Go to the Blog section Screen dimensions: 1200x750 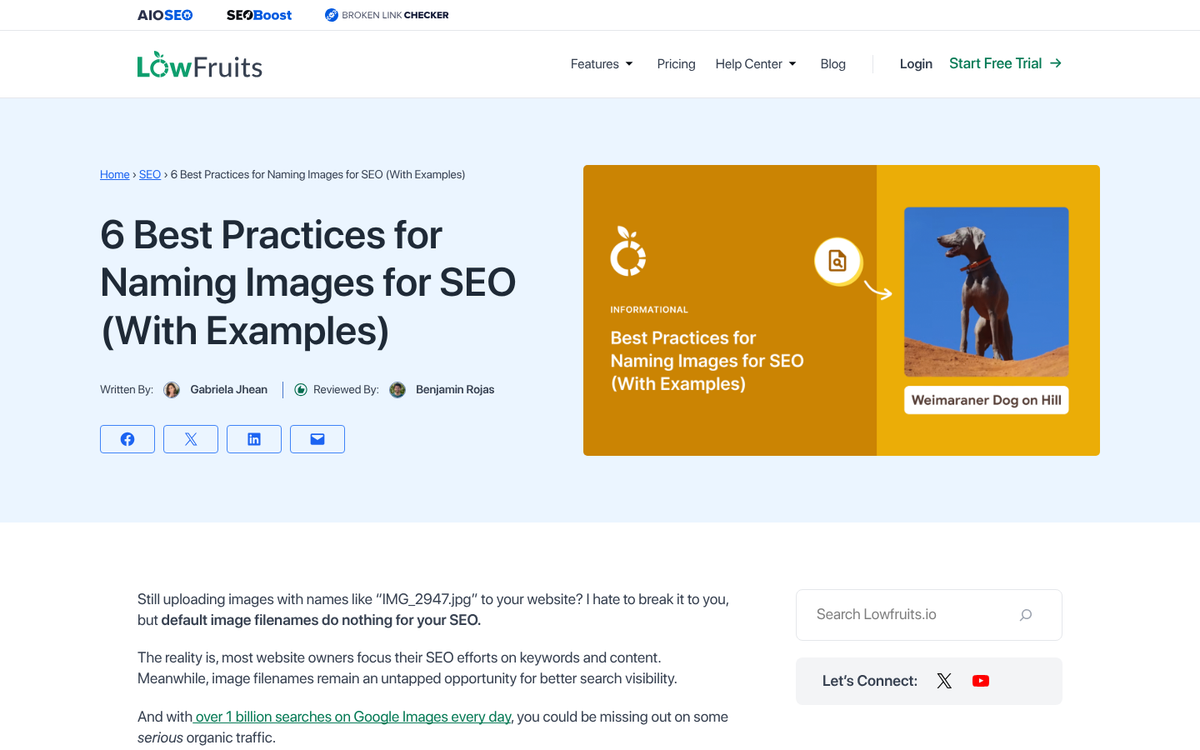832,63
